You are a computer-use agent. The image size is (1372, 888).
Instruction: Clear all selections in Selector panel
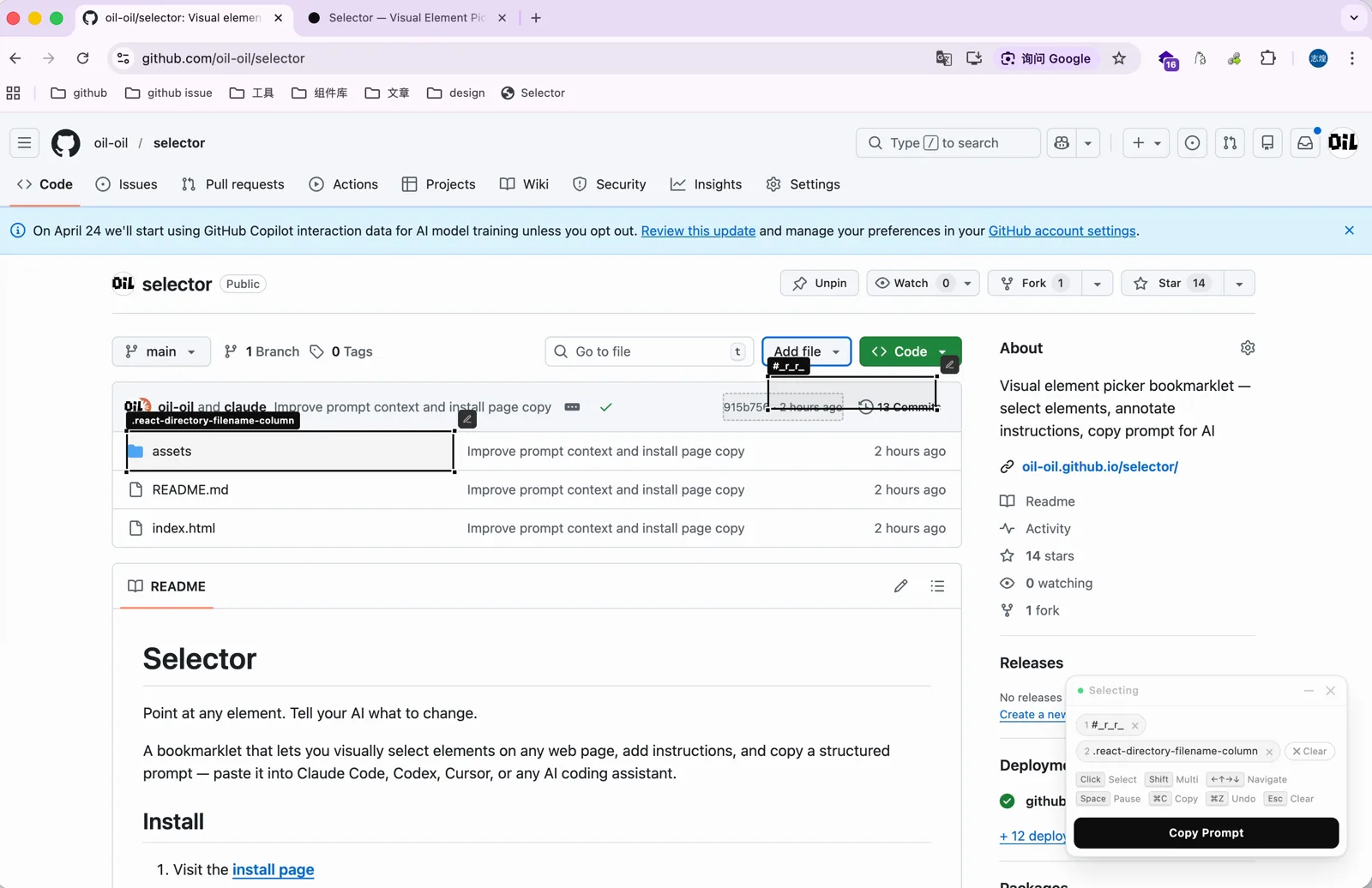point(1309,752)
